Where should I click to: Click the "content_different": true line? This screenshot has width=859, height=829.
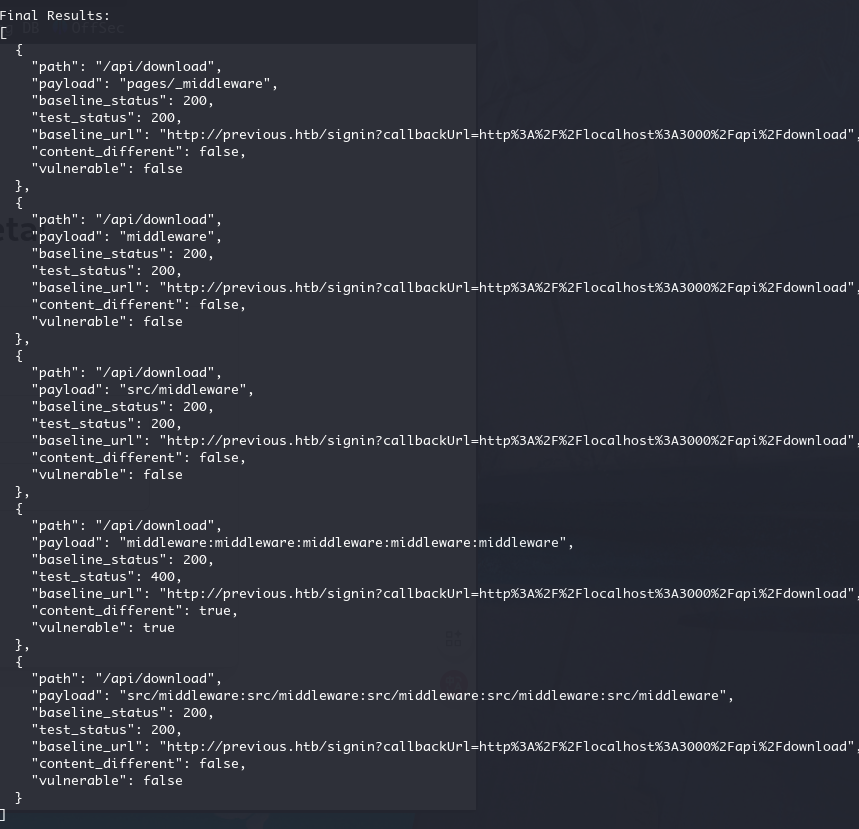click(x=134, y=610)
